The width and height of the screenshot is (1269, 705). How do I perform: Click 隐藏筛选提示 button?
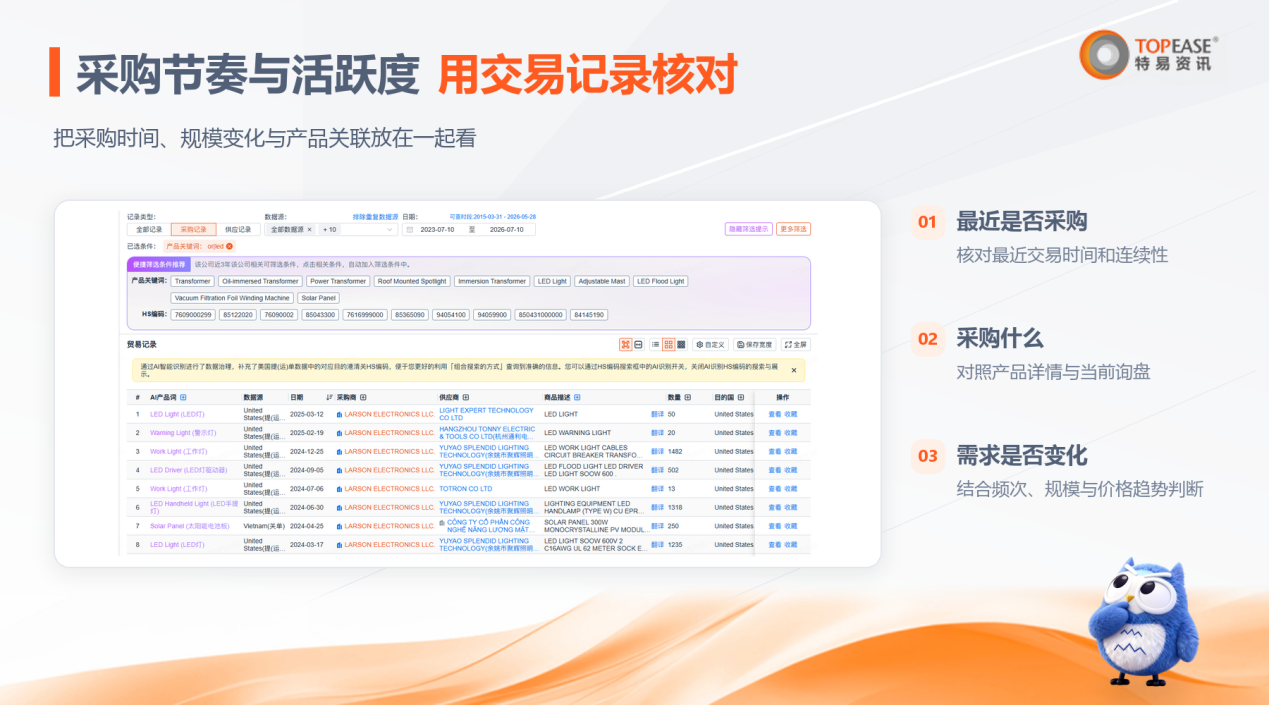tap(749, 229)
